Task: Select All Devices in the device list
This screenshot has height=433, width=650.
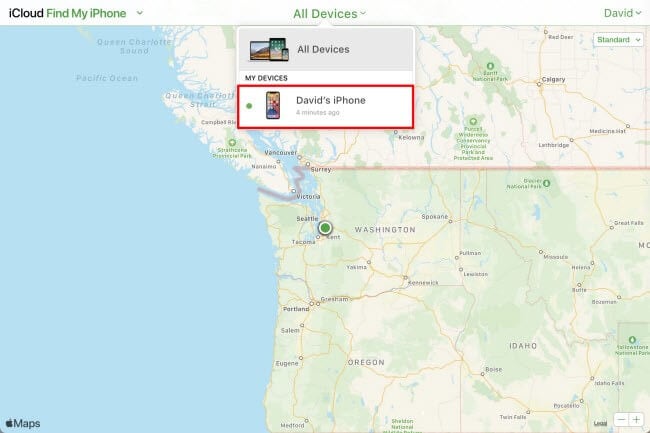Action: tap(325, 49)
